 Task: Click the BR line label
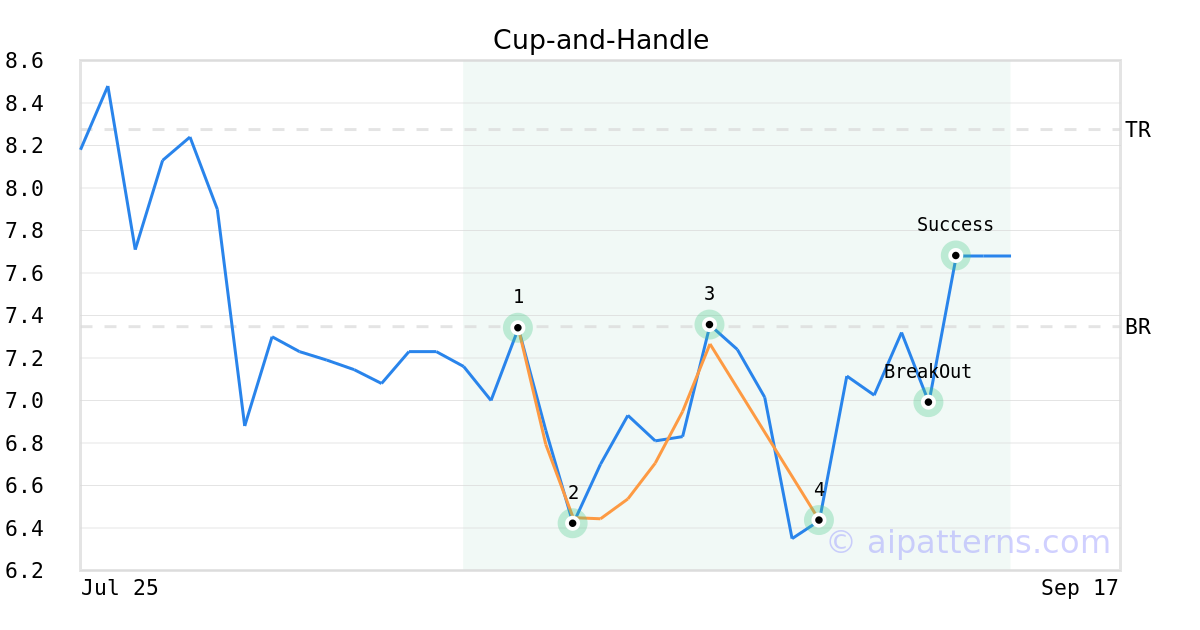tap(1138, 327)
